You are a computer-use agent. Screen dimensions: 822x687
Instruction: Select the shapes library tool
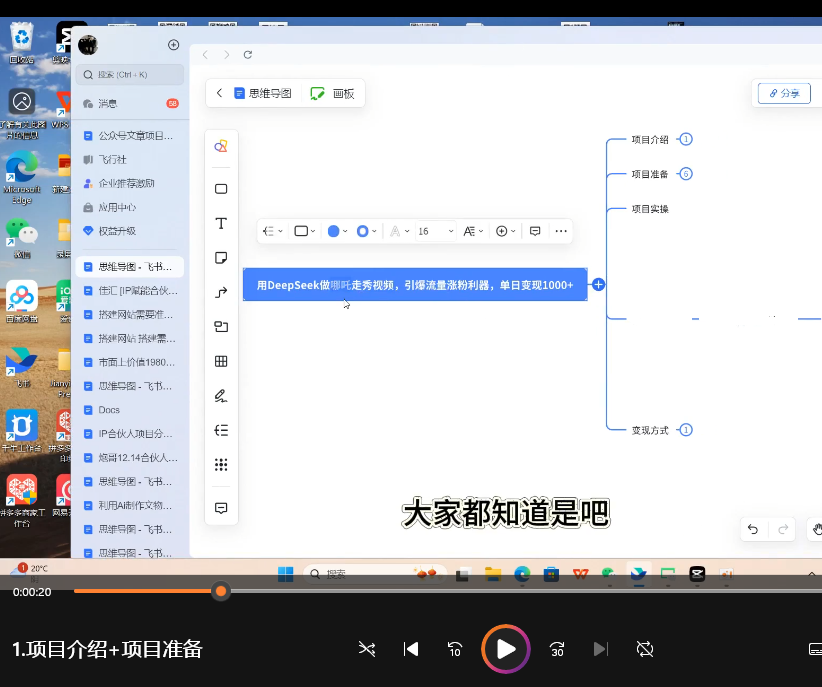pyautogui.click(x=221, y=146)
